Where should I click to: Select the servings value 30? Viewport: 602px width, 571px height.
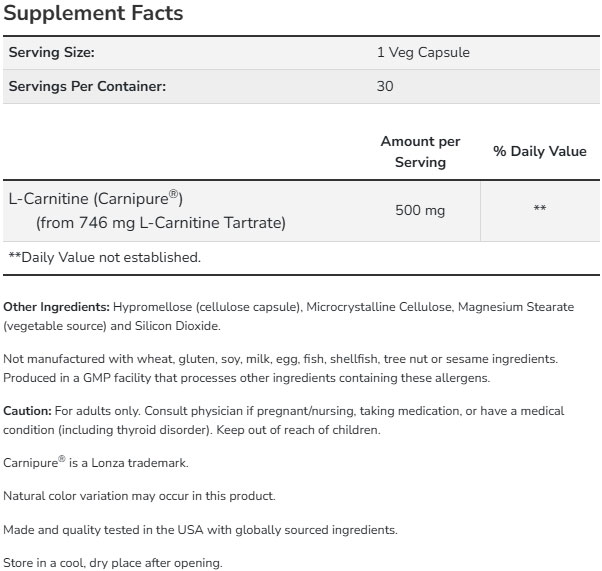[386, 86]
